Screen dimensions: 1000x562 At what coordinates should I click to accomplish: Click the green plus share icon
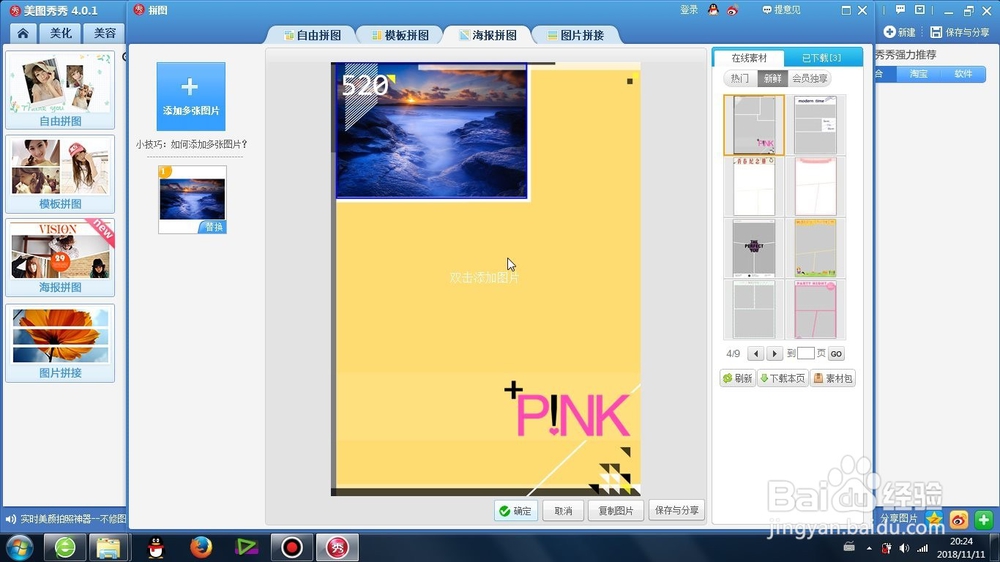983,519
